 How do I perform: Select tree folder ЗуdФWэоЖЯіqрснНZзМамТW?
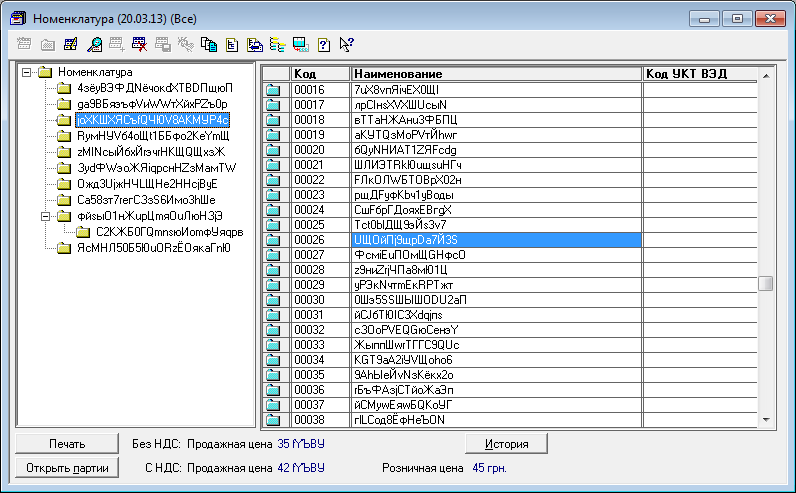(157, 168)
